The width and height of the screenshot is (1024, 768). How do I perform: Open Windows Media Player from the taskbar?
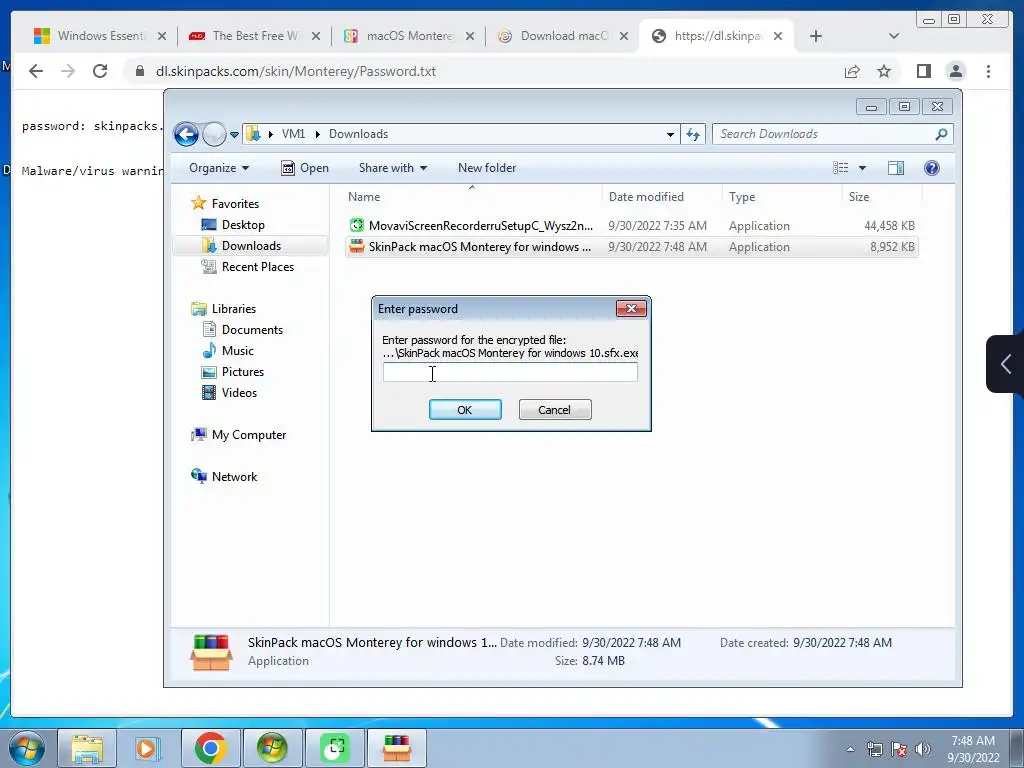click(148, 748)
